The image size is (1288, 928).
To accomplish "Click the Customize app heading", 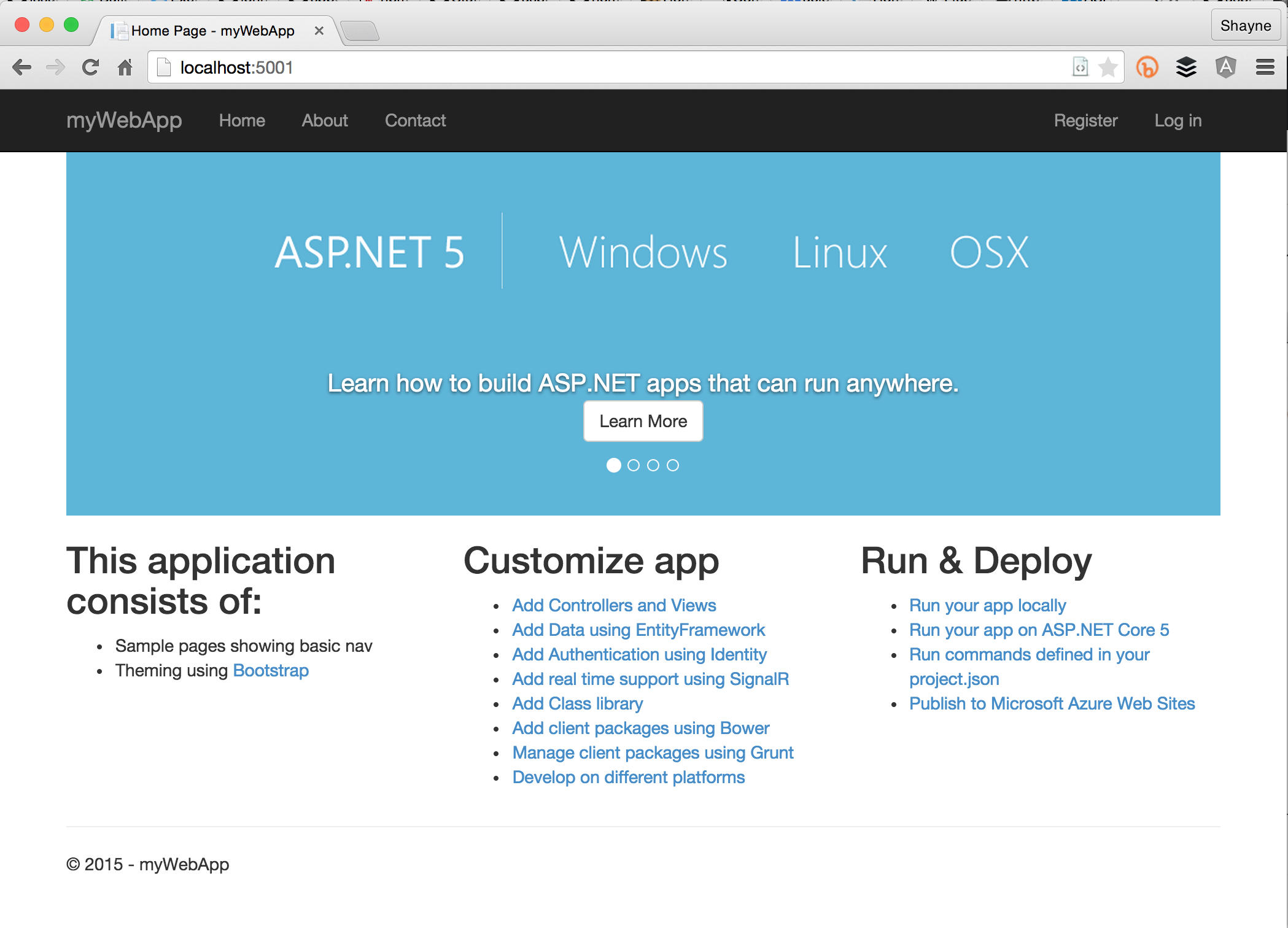I will (x=591, y=561).
